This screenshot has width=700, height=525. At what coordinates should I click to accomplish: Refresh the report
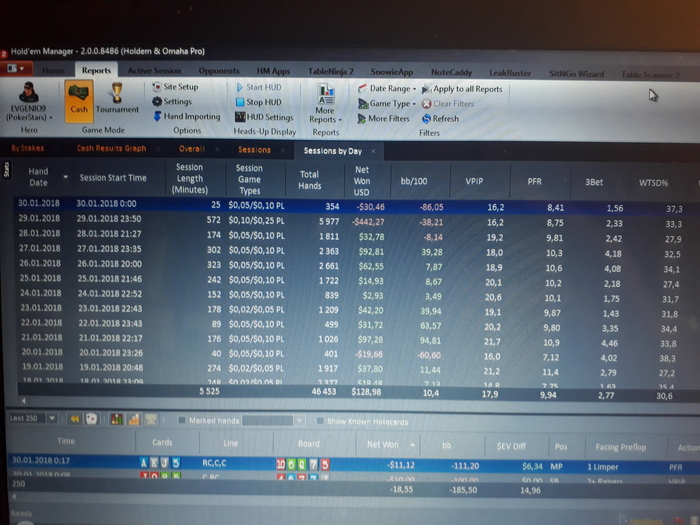click(x=440, y=118)
